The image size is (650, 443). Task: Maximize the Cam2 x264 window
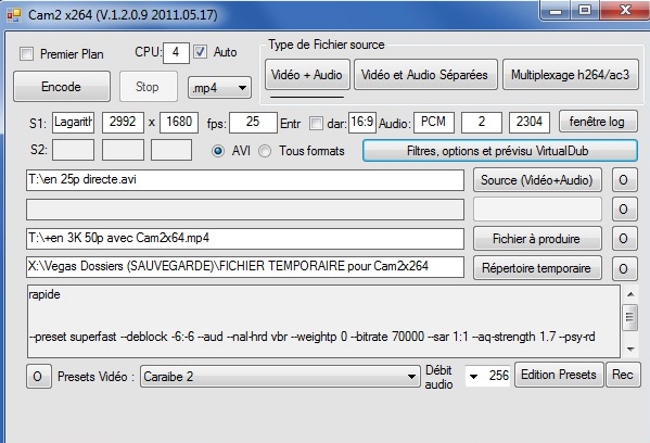[x=585, y=10]
